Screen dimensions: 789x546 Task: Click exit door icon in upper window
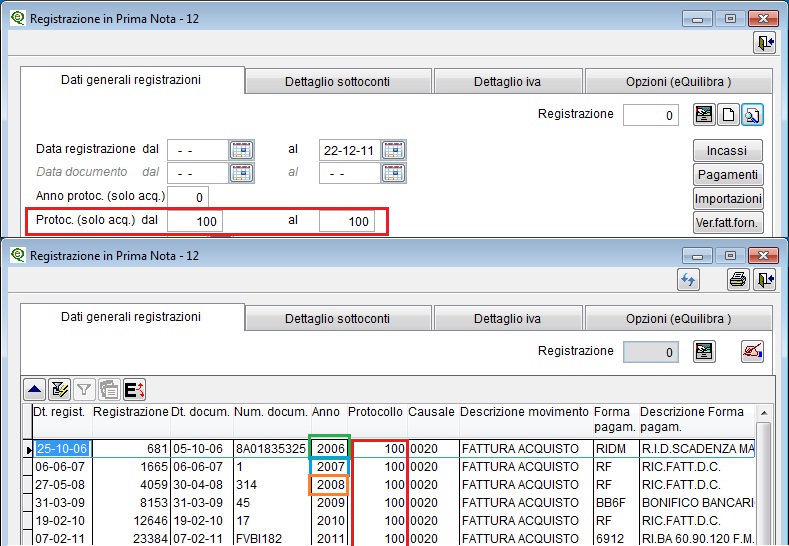(x=764, y=43)
